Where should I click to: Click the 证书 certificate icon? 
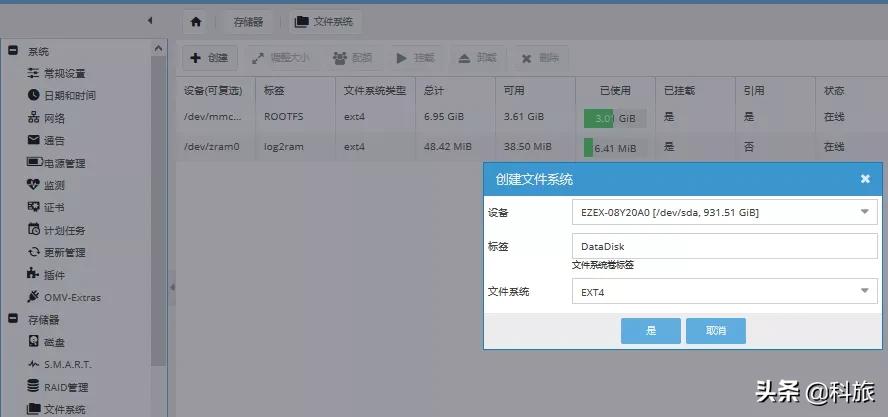(33, 207)
